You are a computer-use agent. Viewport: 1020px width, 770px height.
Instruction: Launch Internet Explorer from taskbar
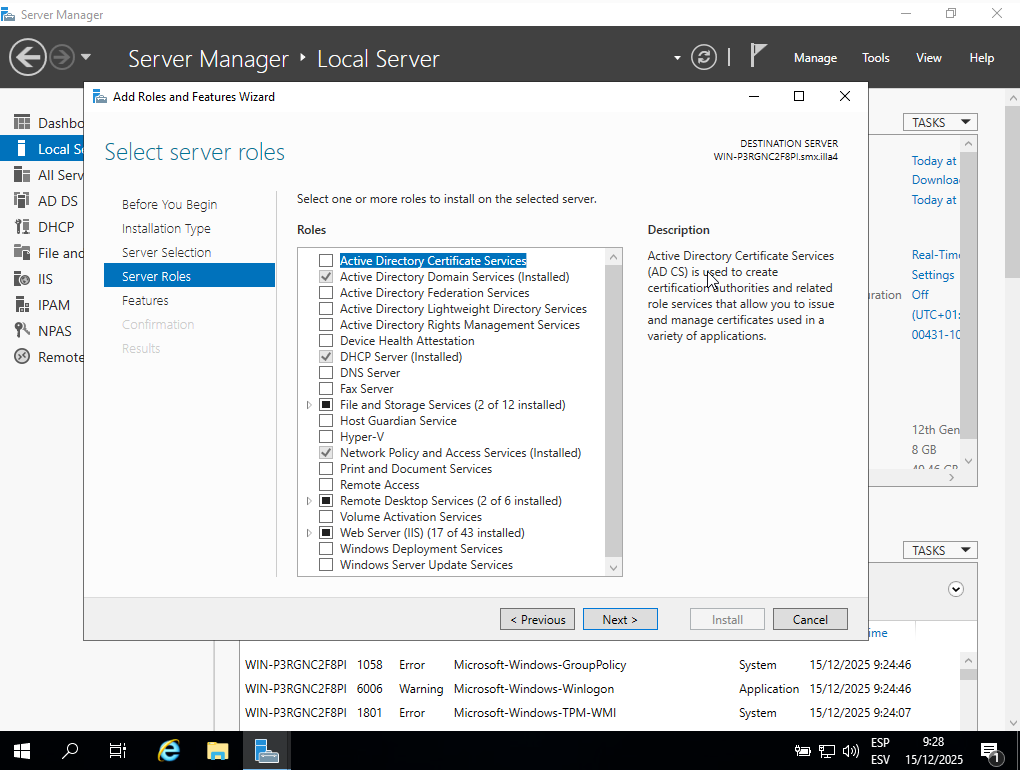coord(170,750)
